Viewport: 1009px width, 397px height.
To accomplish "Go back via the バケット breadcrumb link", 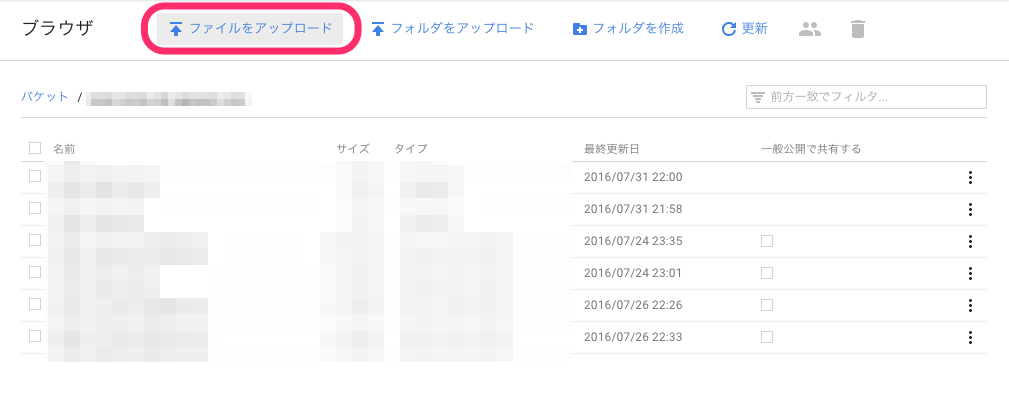I will 44,97.
